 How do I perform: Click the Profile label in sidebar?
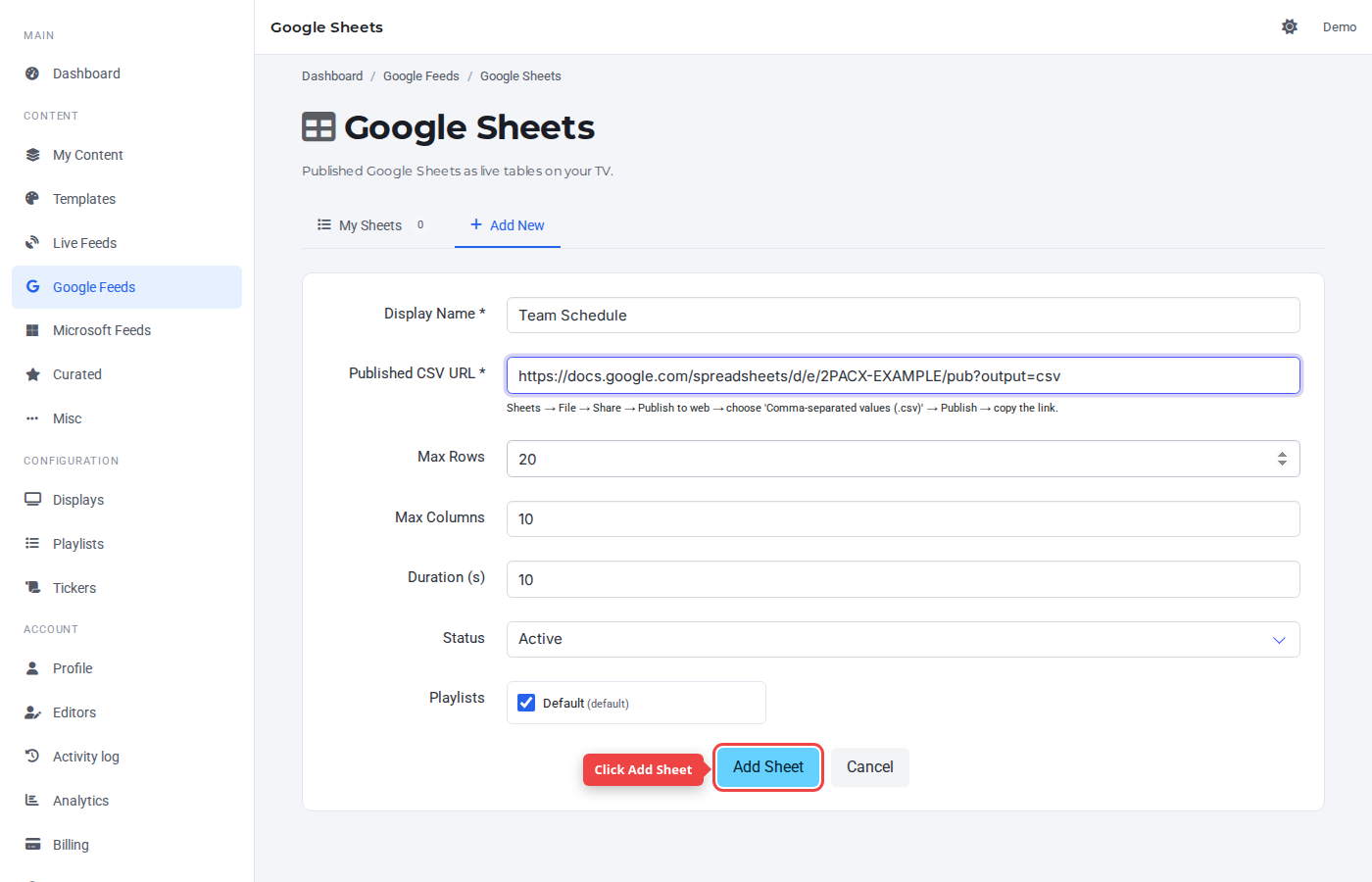(73, 668)
